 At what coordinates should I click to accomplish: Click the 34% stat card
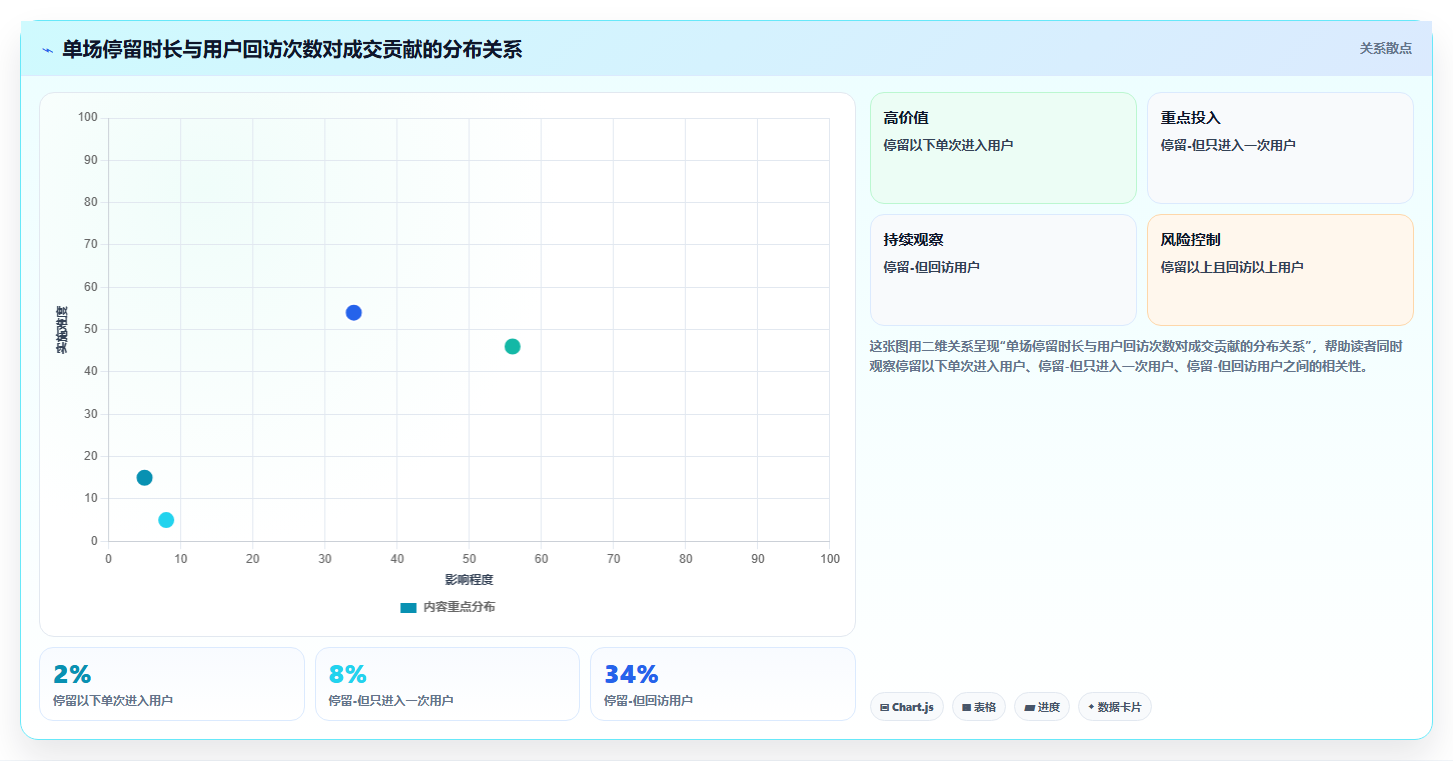click(x=723, y=684)
